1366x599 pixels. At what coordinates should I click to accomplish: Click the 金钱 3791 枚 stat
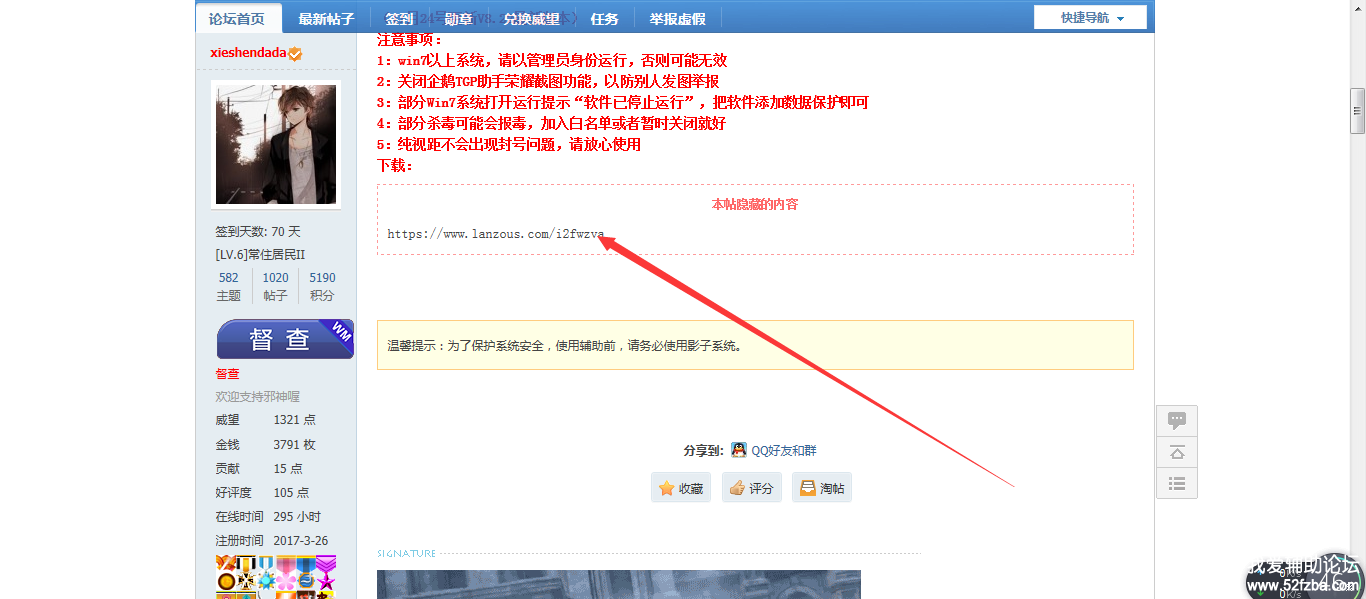pyautogui.click(x=265, y=444)
